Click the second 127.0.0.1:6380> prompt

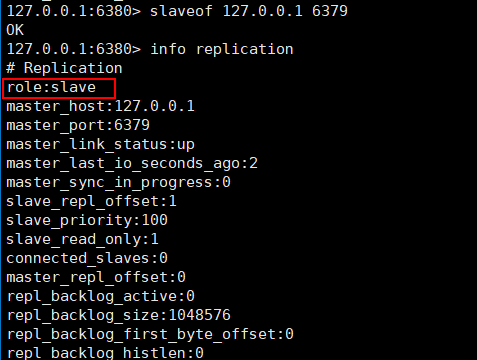coord(73,49)
